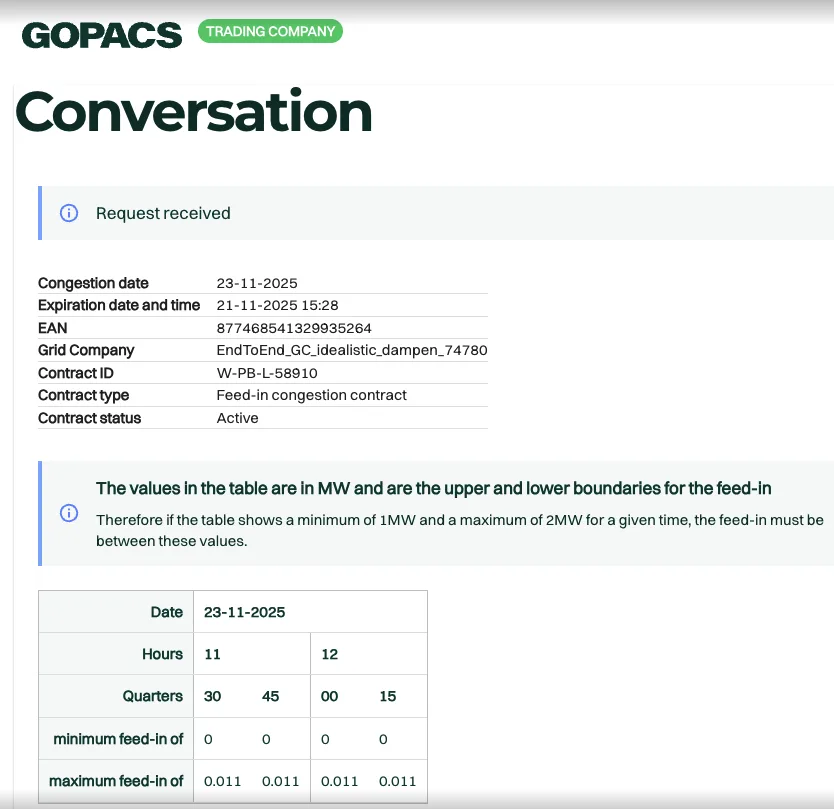The image size is (834, 809).
Task: Click the info icon beside Request received
Action: (69, 213)
